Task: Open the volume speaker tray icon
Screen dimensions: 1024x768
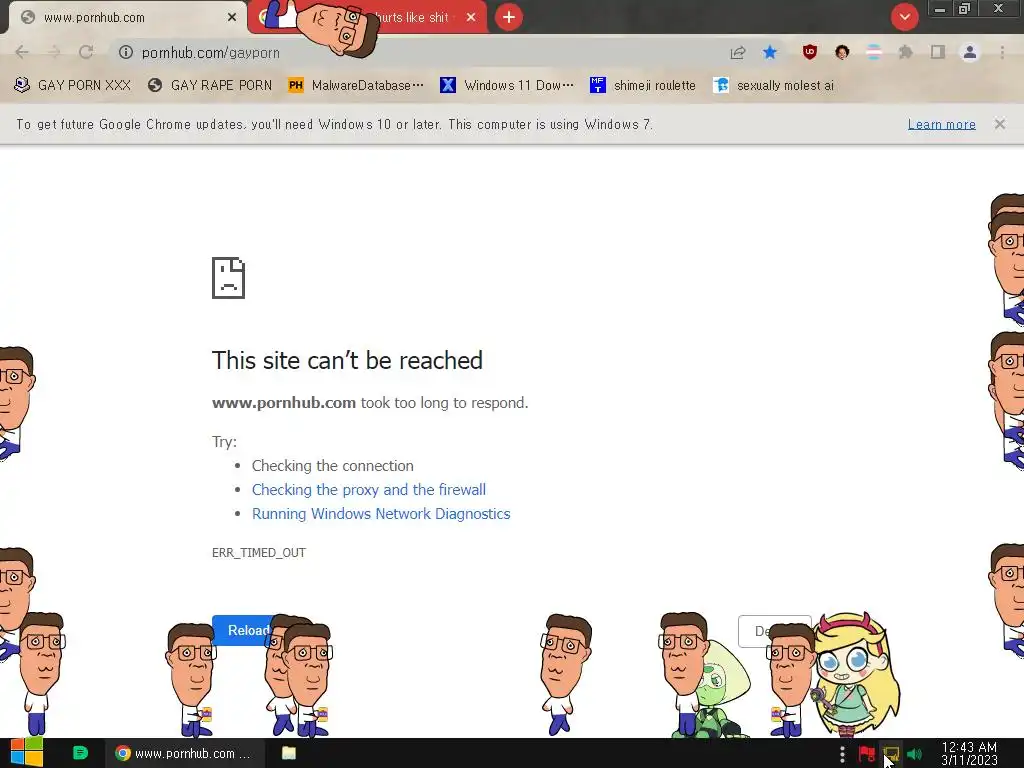Action: pos(914,754)
